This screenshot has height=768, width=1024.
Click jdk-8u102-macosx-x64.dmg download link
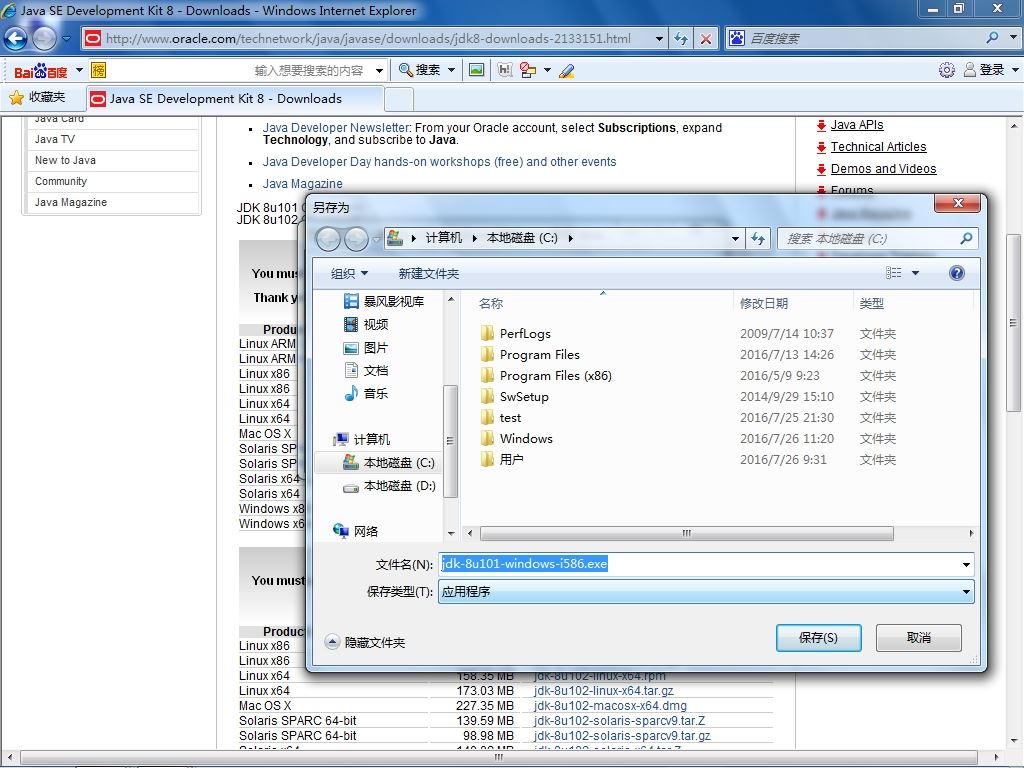pyautogui.click(x=610, y=706)
